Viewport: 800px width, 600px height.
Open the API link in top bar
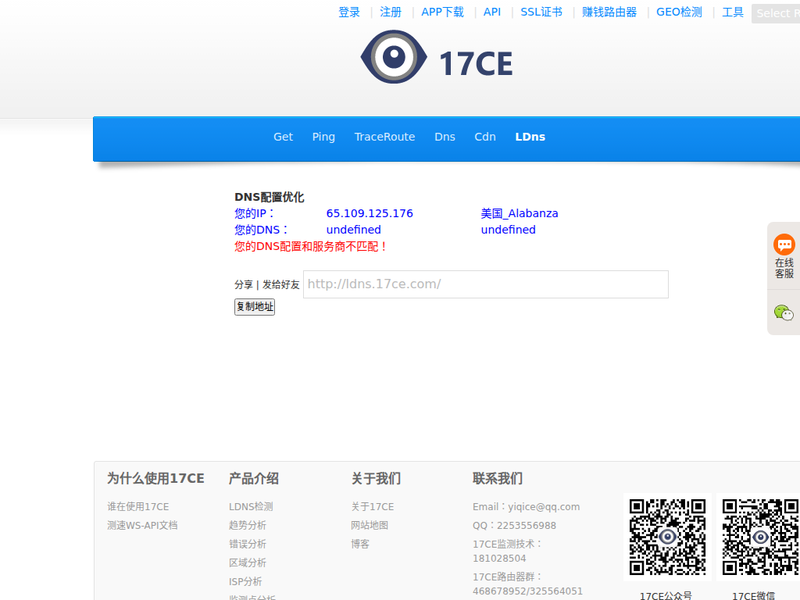click(492, 12)
